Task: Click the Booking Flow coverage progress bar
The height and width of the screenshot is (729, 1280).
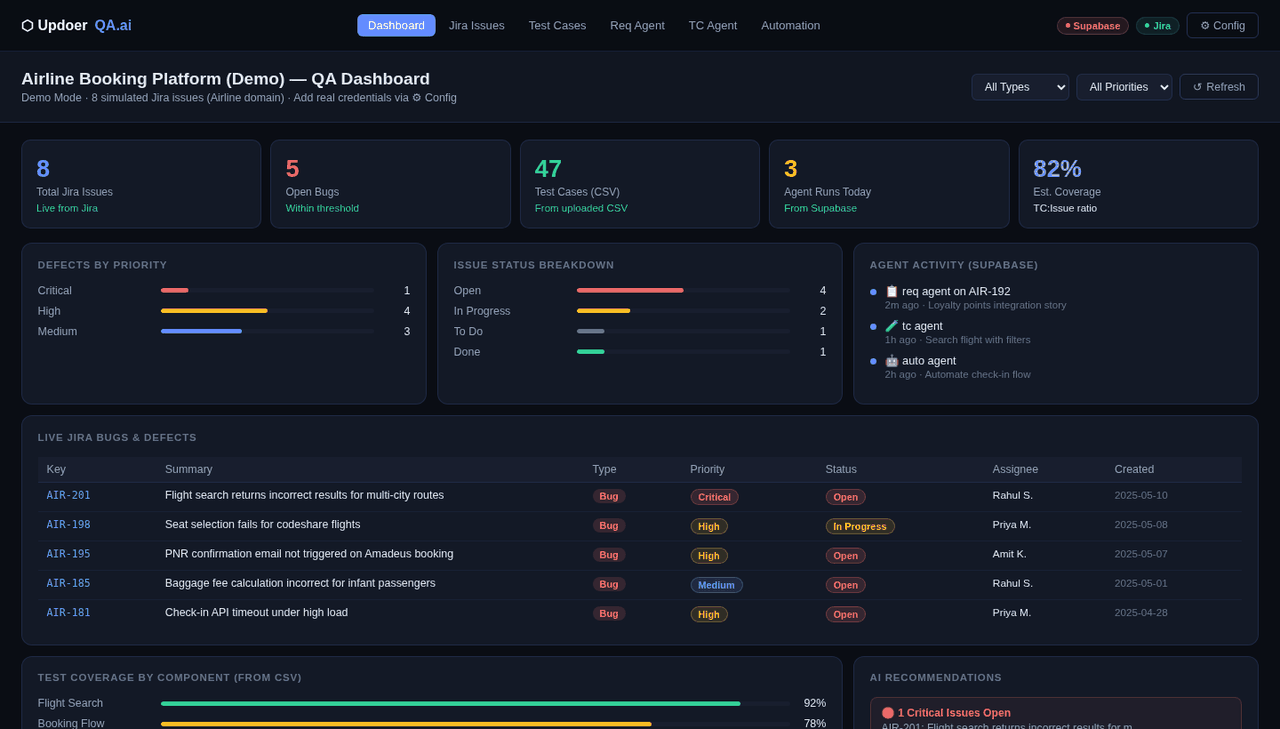Action: click(475, 723)
